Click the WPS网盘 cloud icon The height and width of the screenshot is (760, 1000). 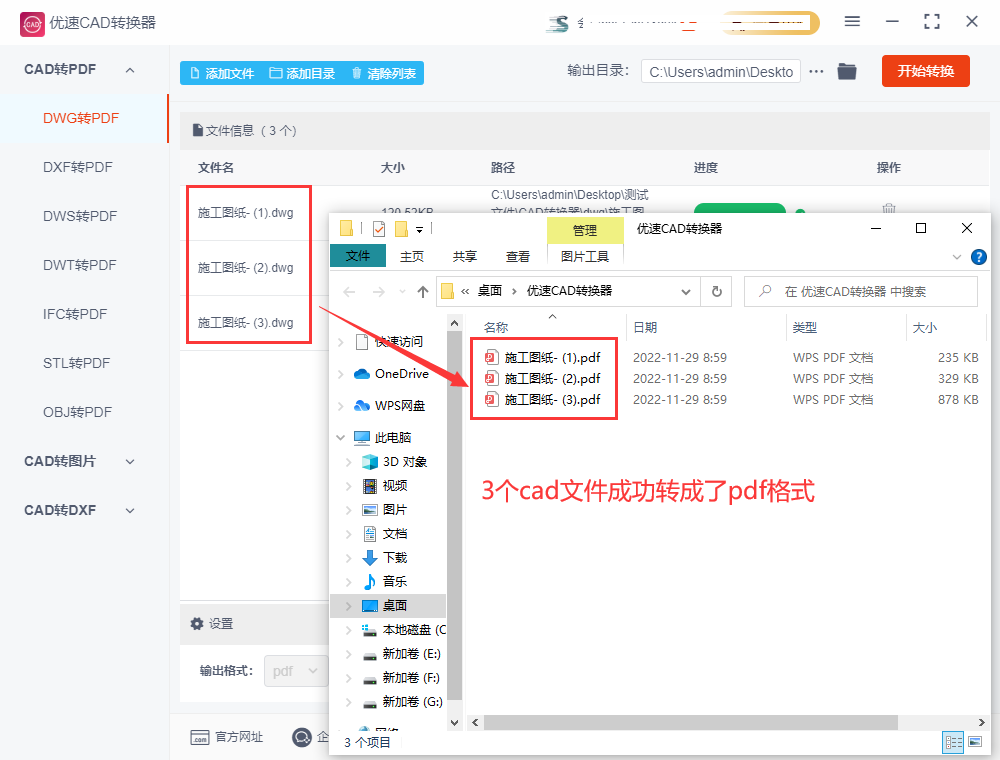tap(362, 406)
